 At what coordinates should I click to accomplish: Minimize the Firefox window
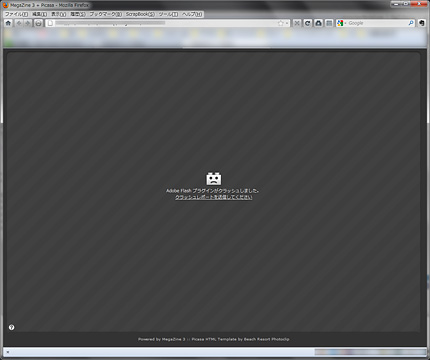[396, 4]
